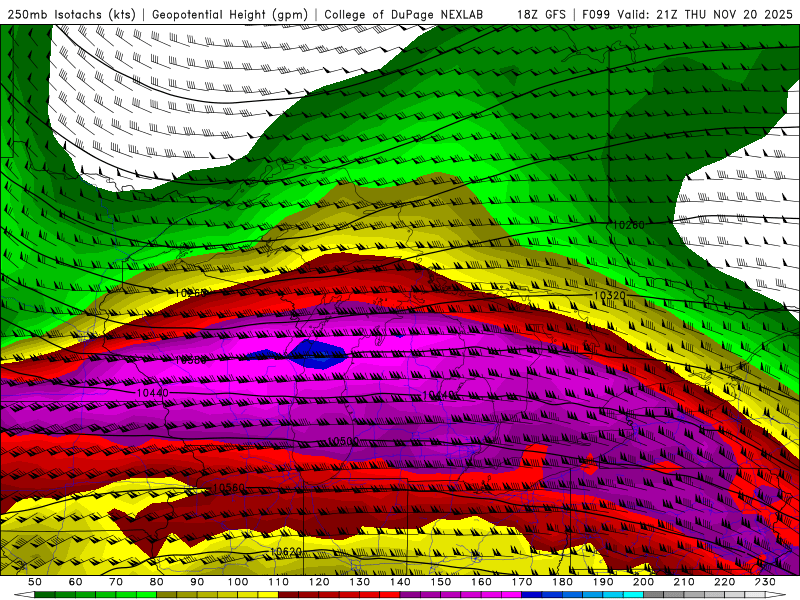Click the 230 value on color scale
The height and width of the screenshot is (600, 800).
point(765,582)
